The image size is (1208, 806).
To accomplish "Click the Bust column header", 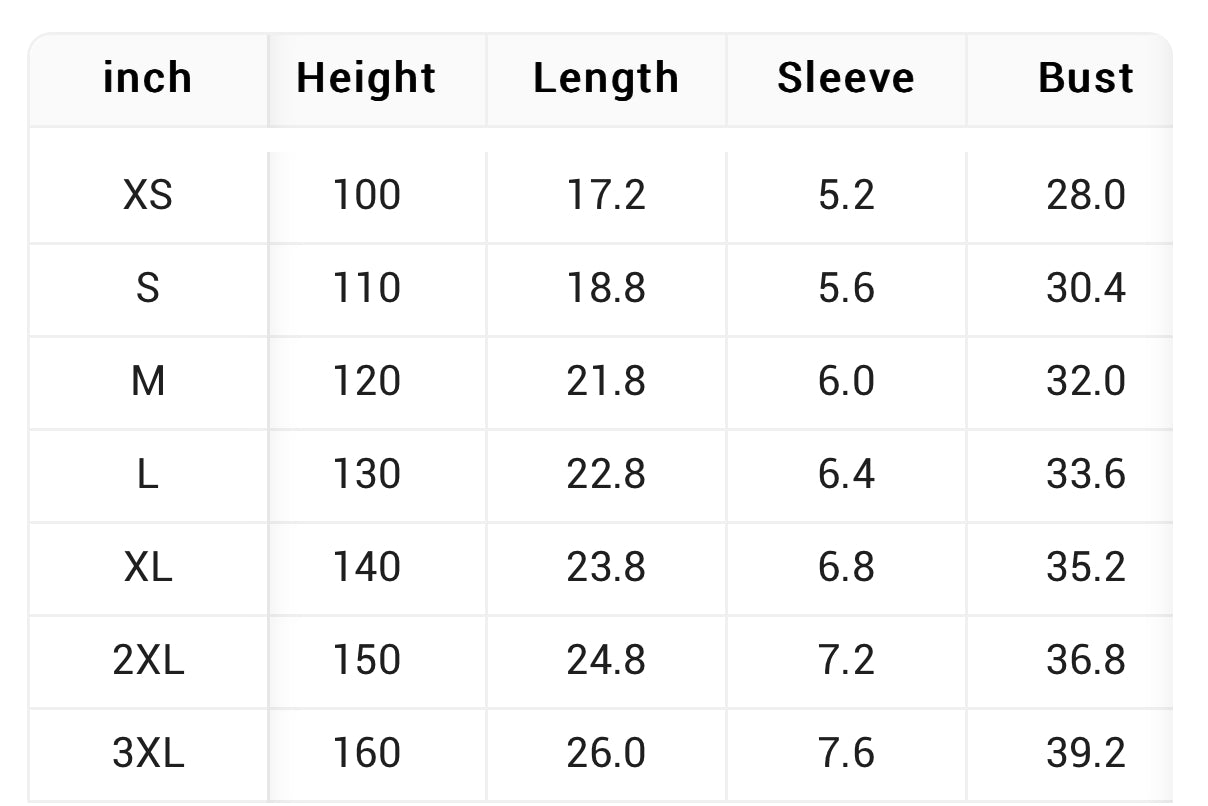I will 1086,78.
